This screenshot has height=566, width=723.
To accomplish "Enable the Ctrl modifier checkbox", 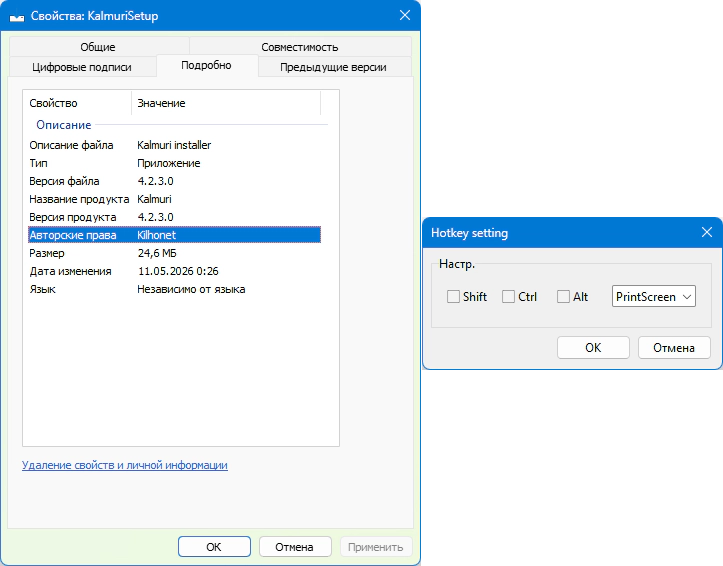I will click(x=508, y=296).
